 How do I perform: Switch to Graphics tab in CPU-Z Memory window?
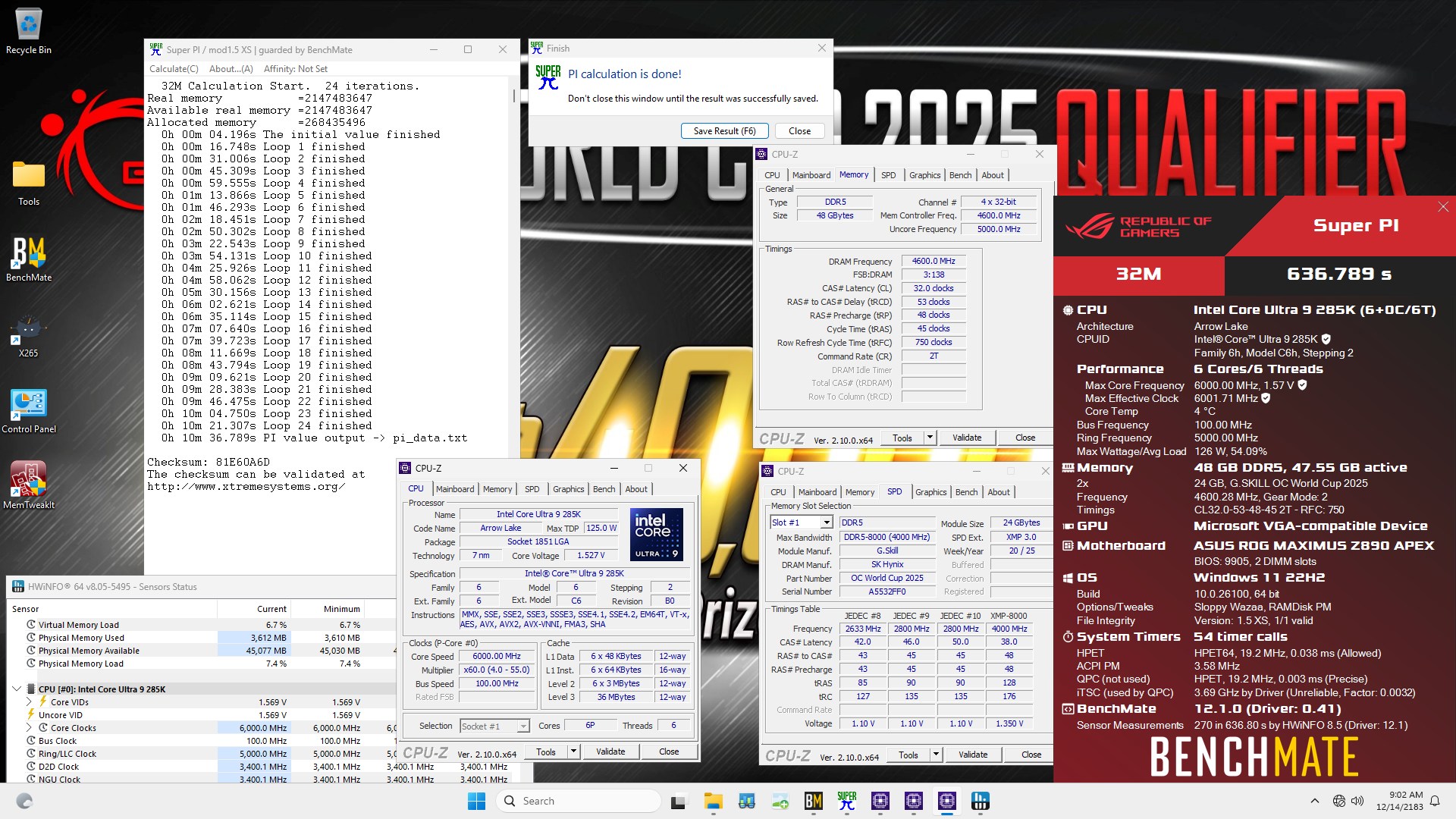(925, 175)
